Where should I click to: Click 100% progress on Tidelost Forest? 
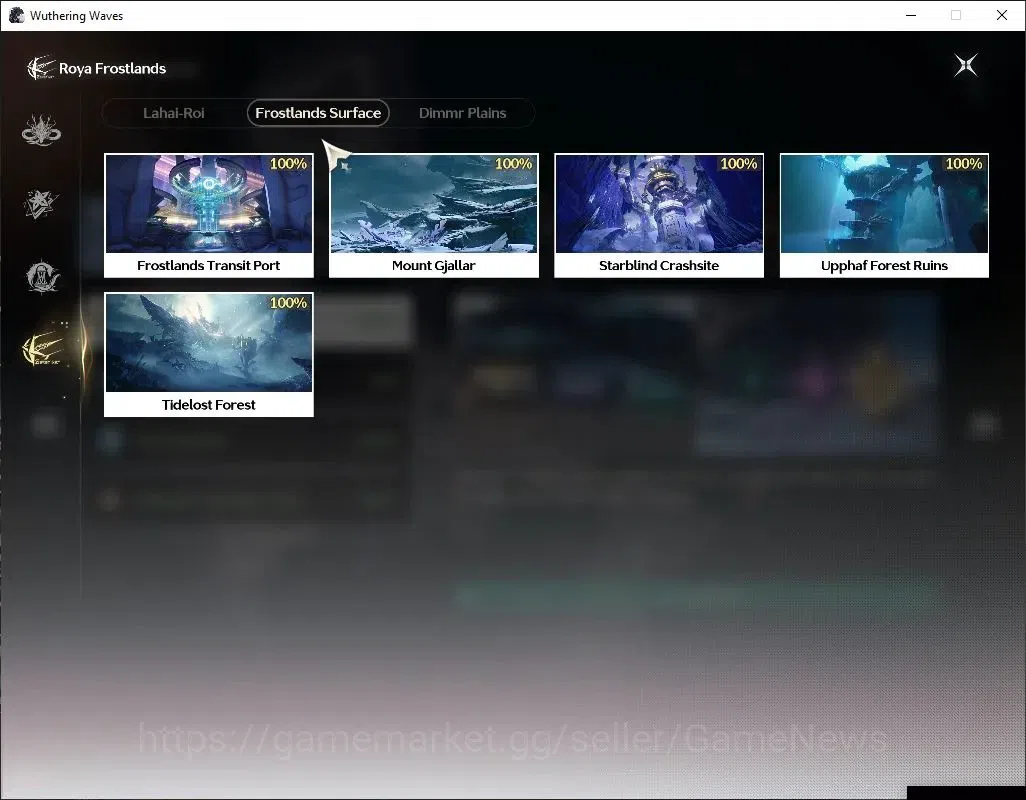pyautogui.click(x=289, y=303)
